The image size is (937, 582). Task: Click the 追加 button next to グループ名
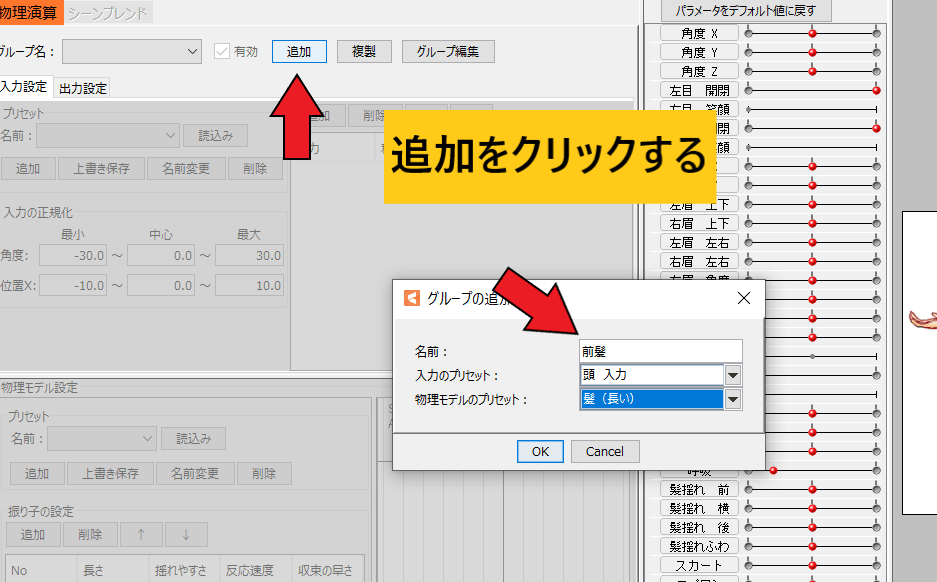click(x=299, y=52)
